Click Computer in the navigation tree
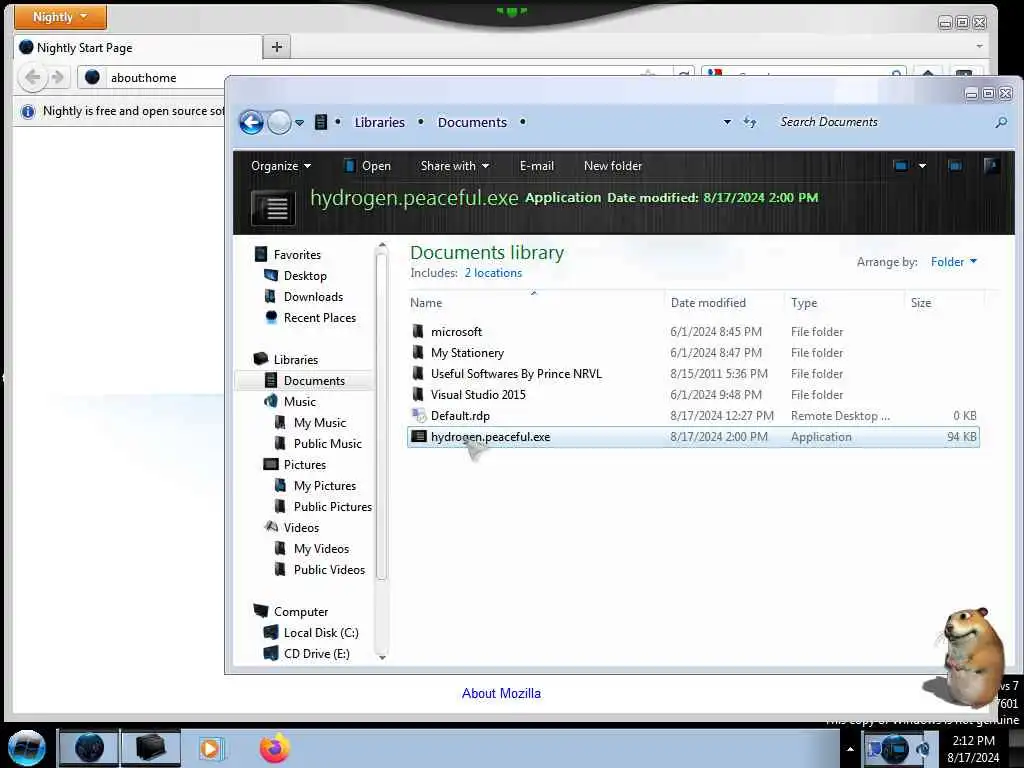Viewport: 1024px width, 768px height. click(300, 612)
